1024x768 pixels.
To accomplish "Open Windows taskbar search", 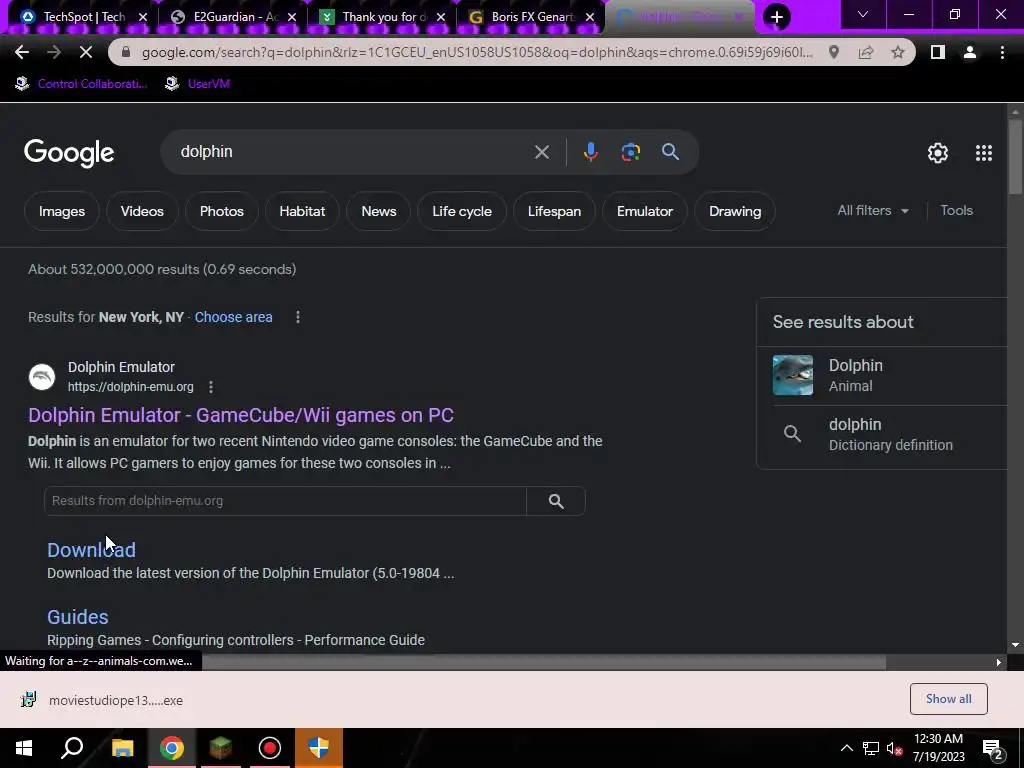I will 72,748.
